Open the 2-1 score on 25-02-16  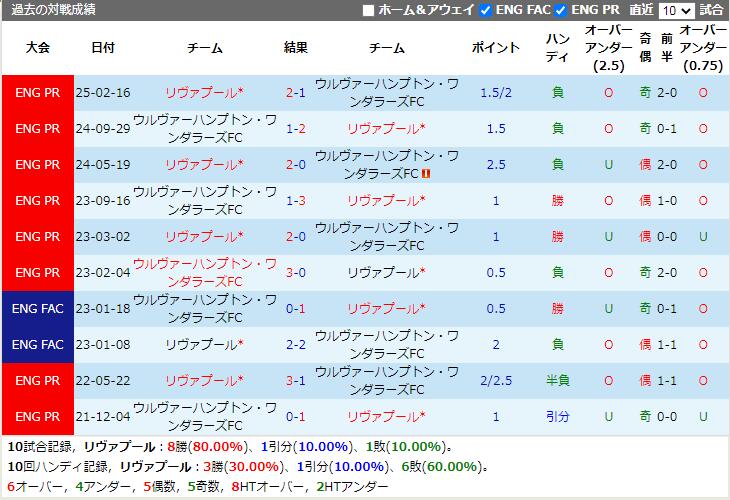(x=295, y=93)
